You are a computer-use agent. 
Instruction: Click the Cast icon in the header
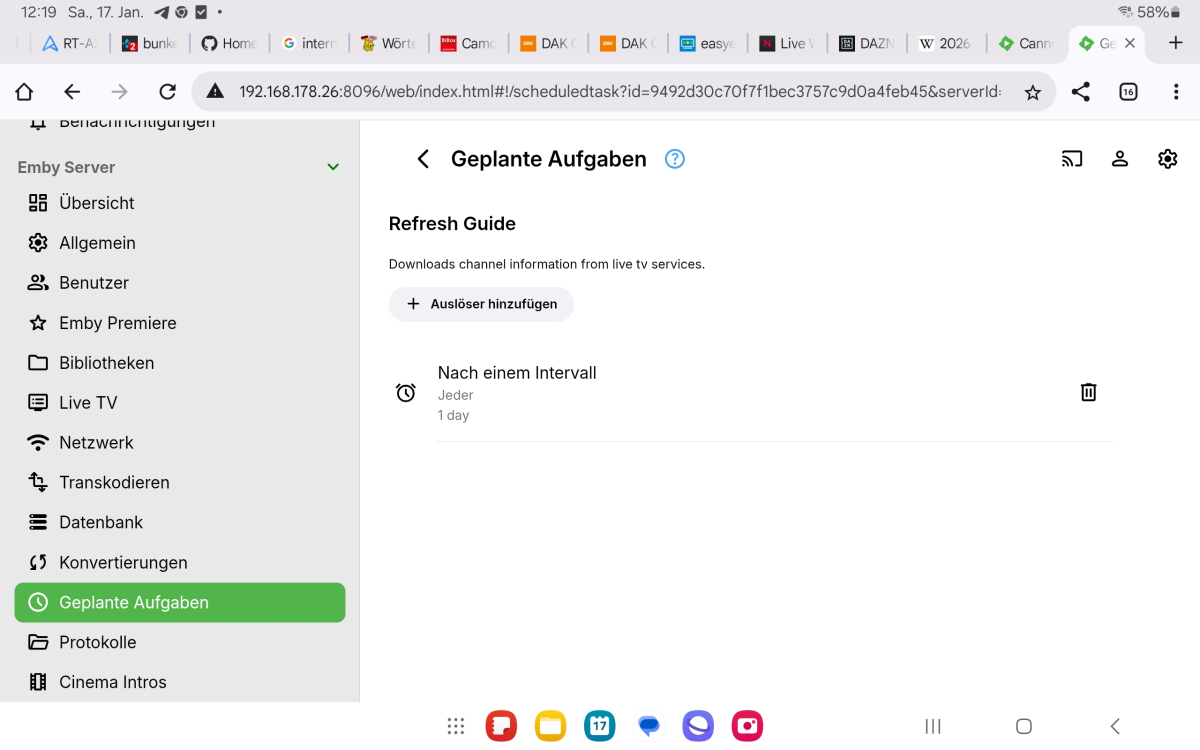(x=1072, y=158)
